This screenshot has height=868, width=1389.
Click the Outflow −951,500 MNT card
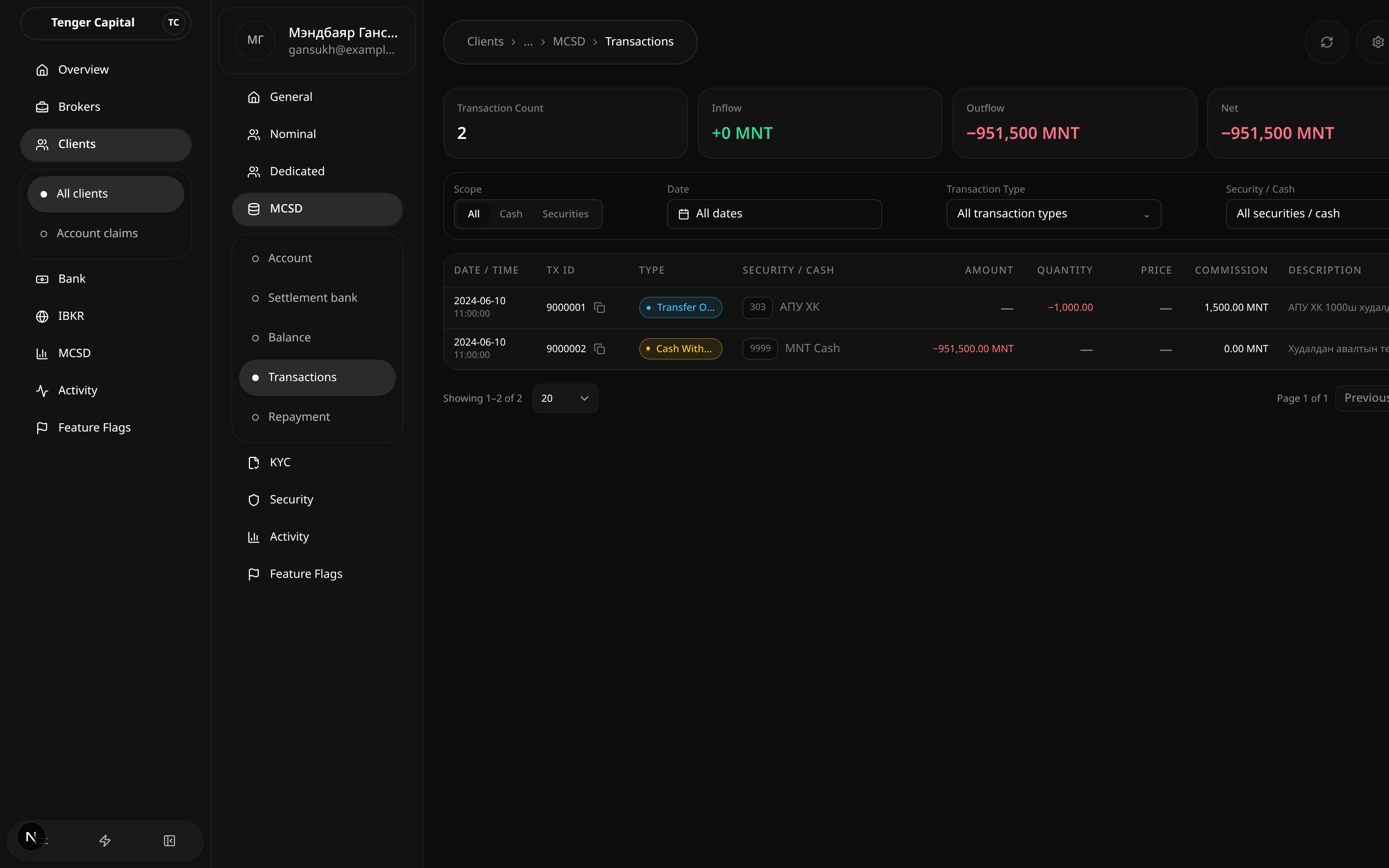pos(1074,124)
